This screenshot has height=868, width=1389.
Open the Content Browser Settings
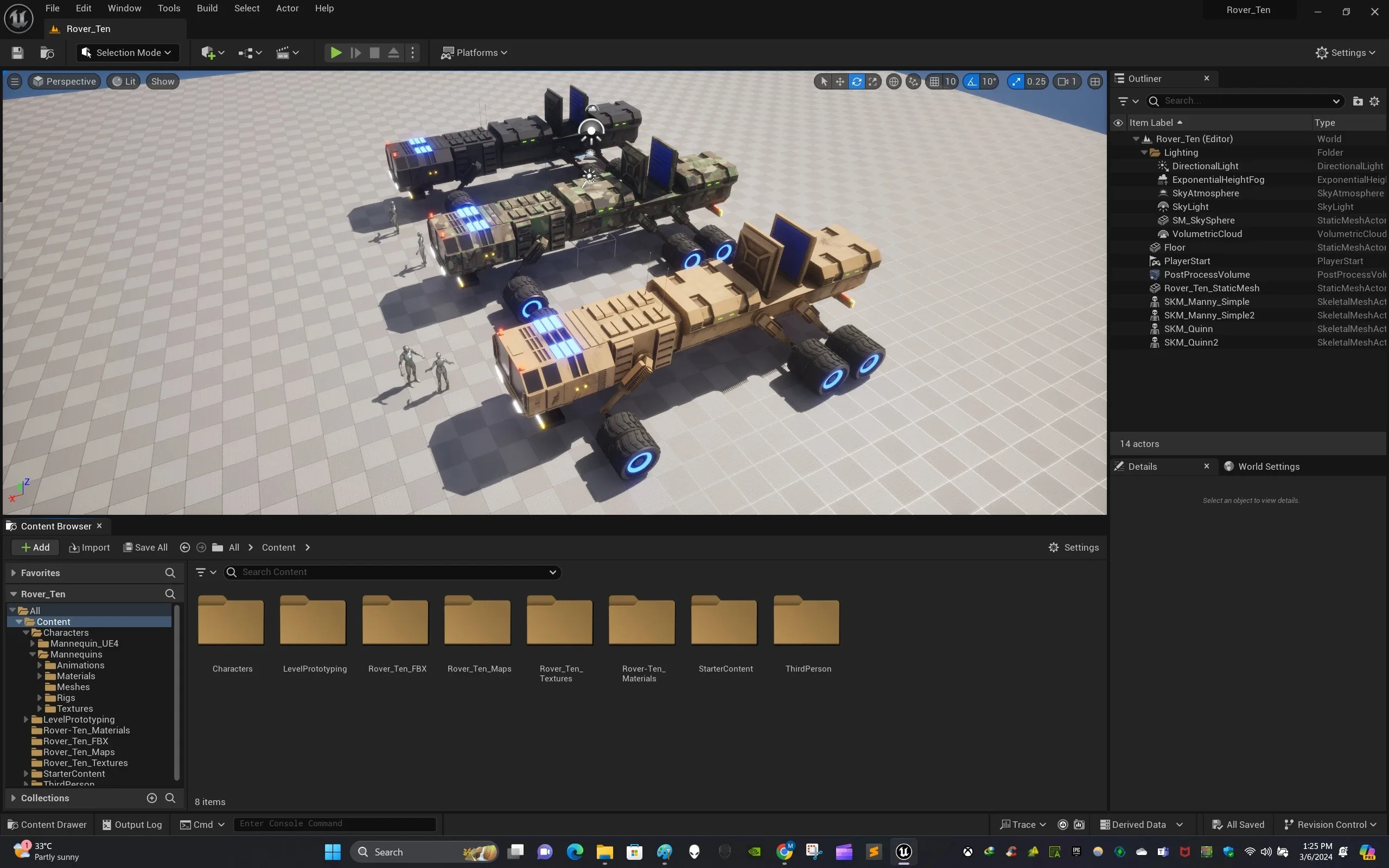(1073, 548)
